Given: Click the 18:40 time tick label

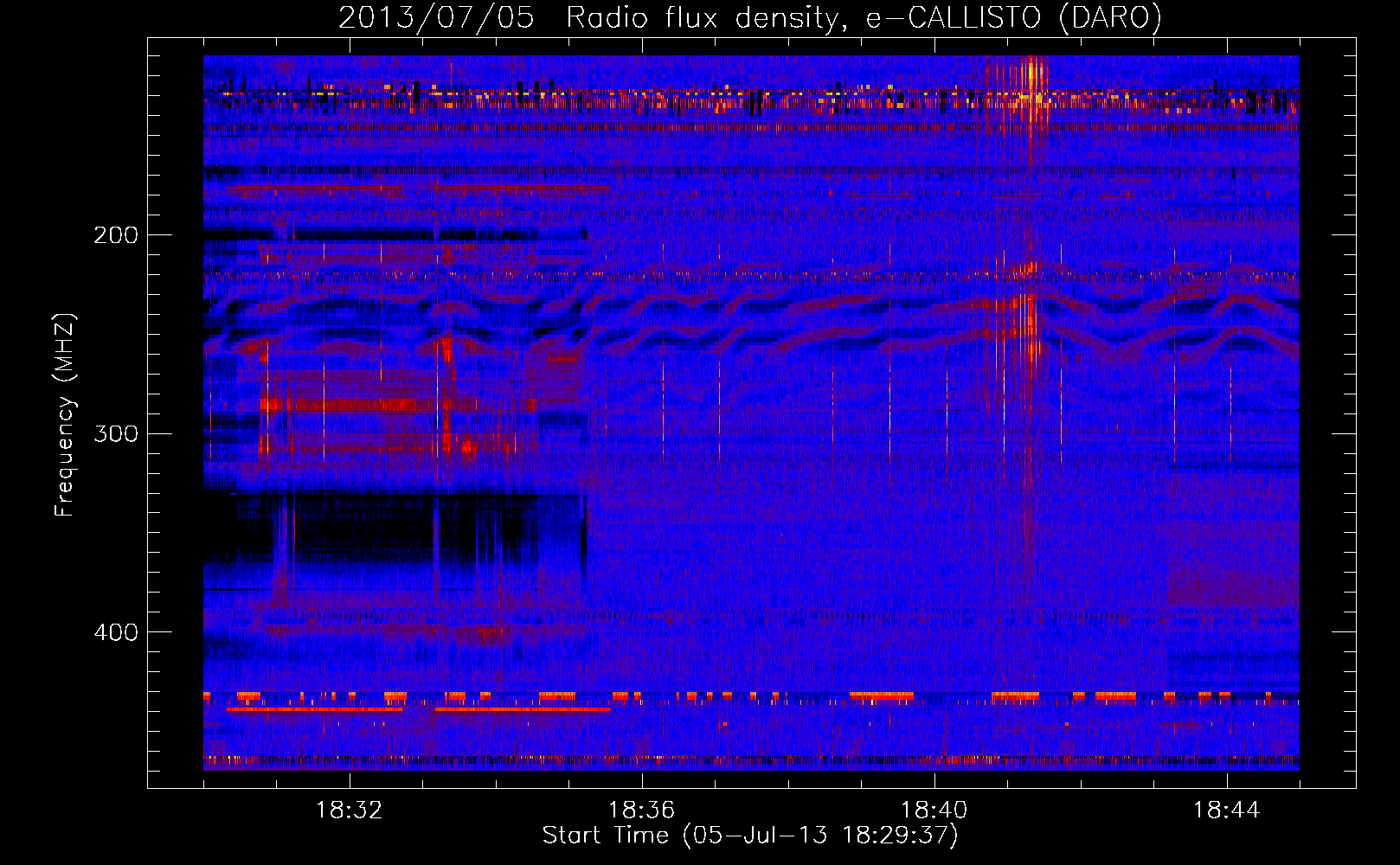Looking at the screenshot, I should coord(934,811).
